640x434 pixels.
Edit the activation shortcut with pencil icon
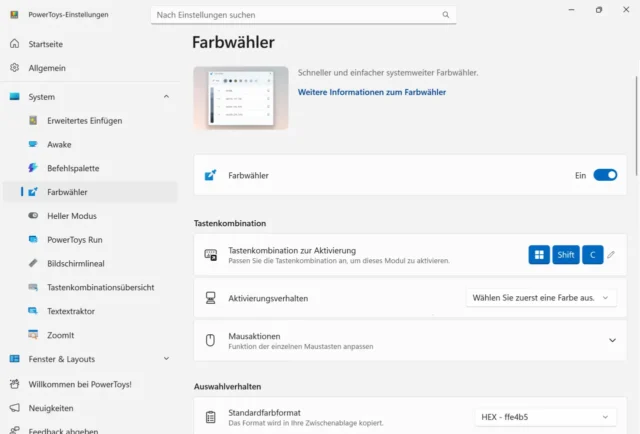pos(611,255)
